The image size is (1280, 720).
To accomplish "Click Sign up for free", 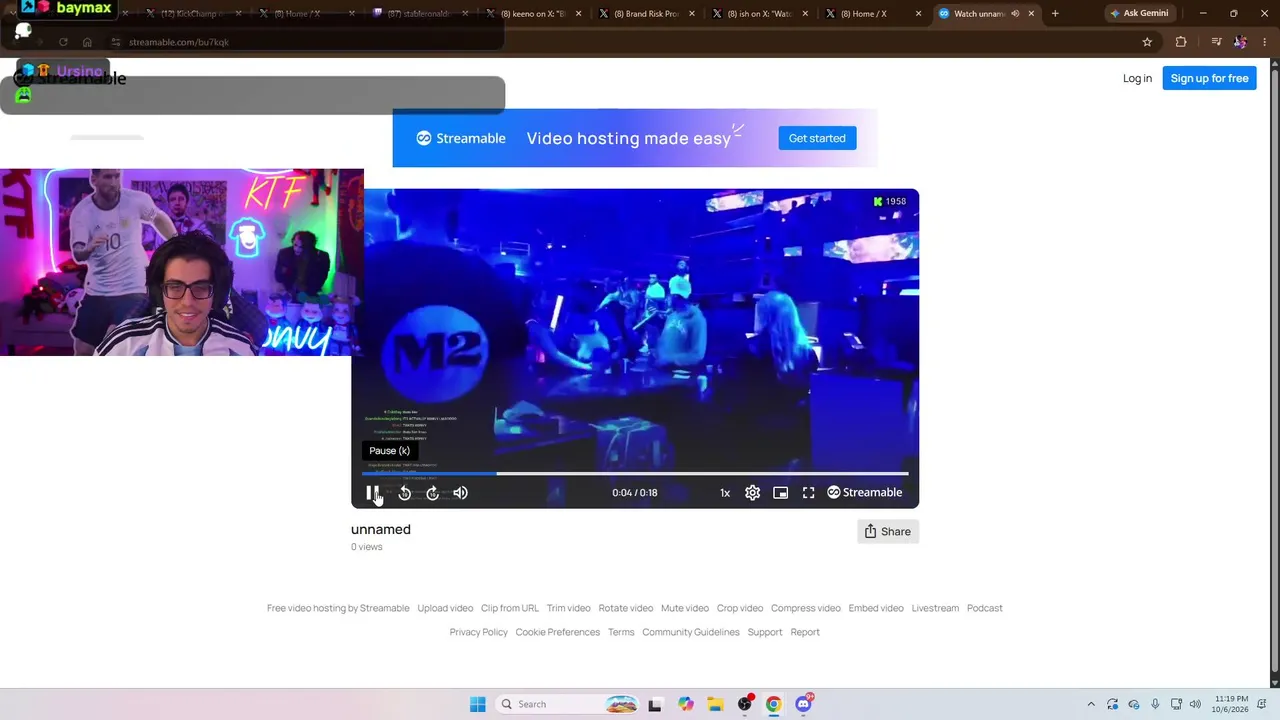I will (x=1209, y=78).
